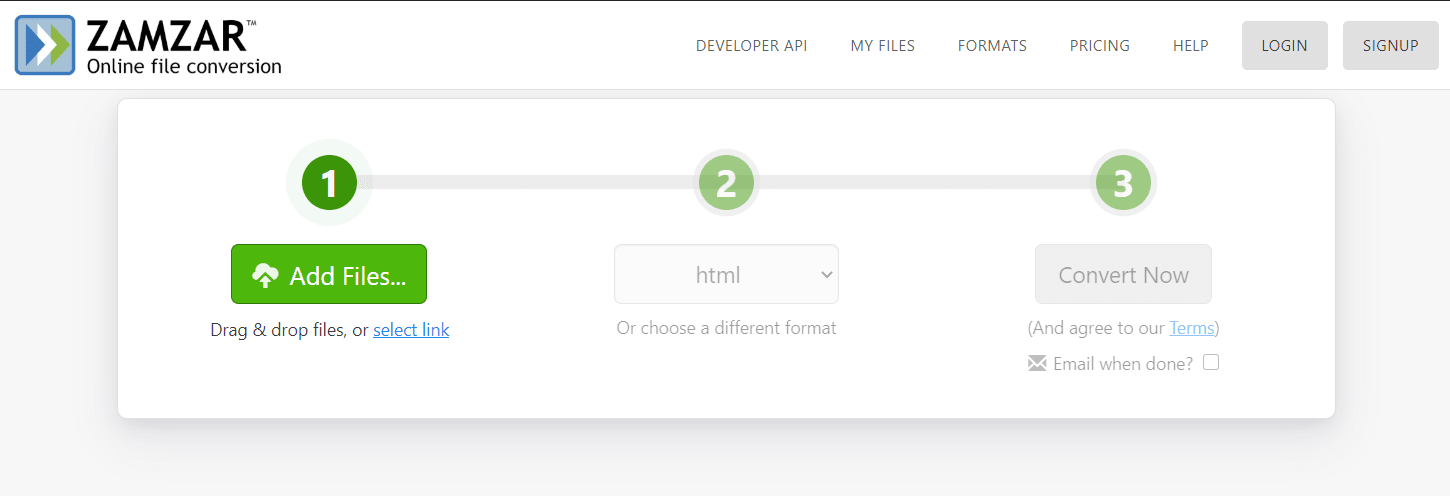
Task: Click the Email when done? label
Action: point(1123,364)
